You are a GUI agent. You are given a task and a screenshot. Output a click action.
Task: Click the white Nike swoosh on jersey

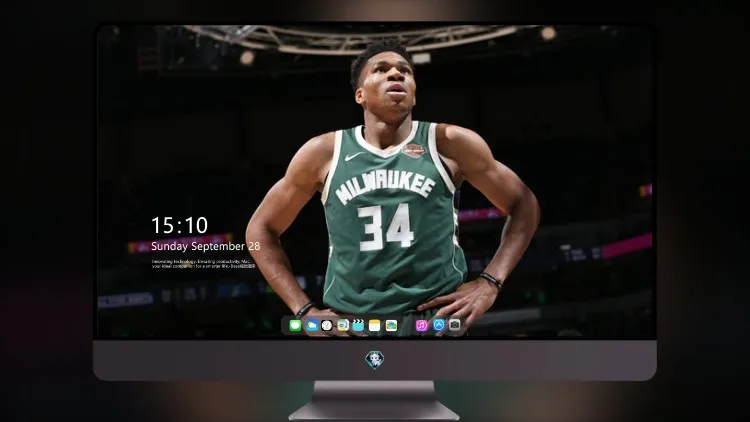click(354, 156)
